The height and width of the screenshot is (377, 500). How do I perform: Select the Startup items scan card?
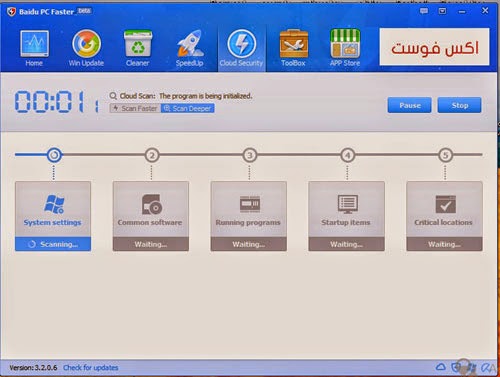pyautogui.click(x=347, y=216)
